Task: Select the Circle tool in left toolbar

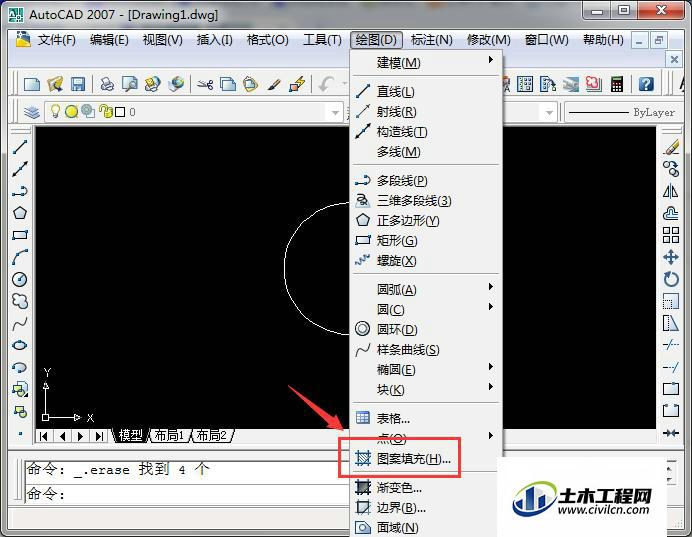Action: 20,279
